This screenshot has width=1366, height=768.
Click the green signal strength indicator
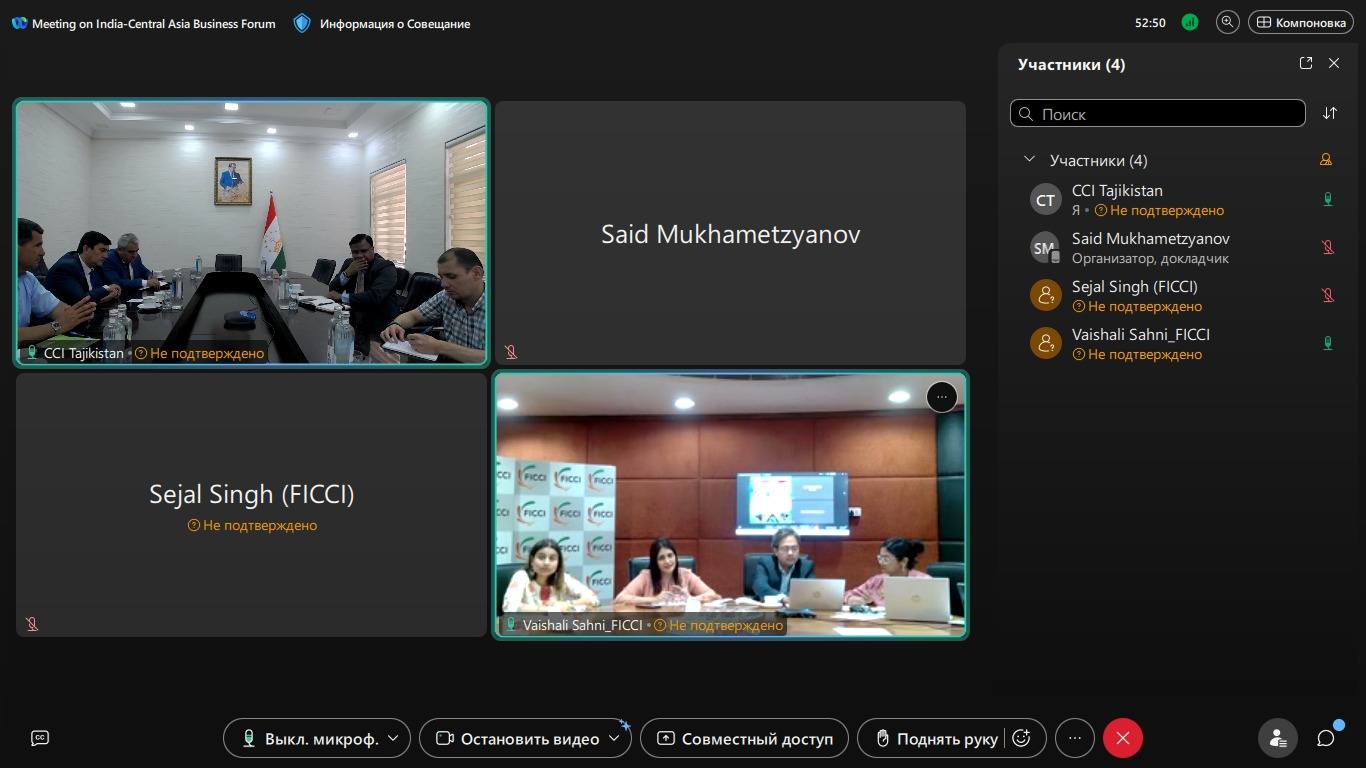(x=1189, y=22)
